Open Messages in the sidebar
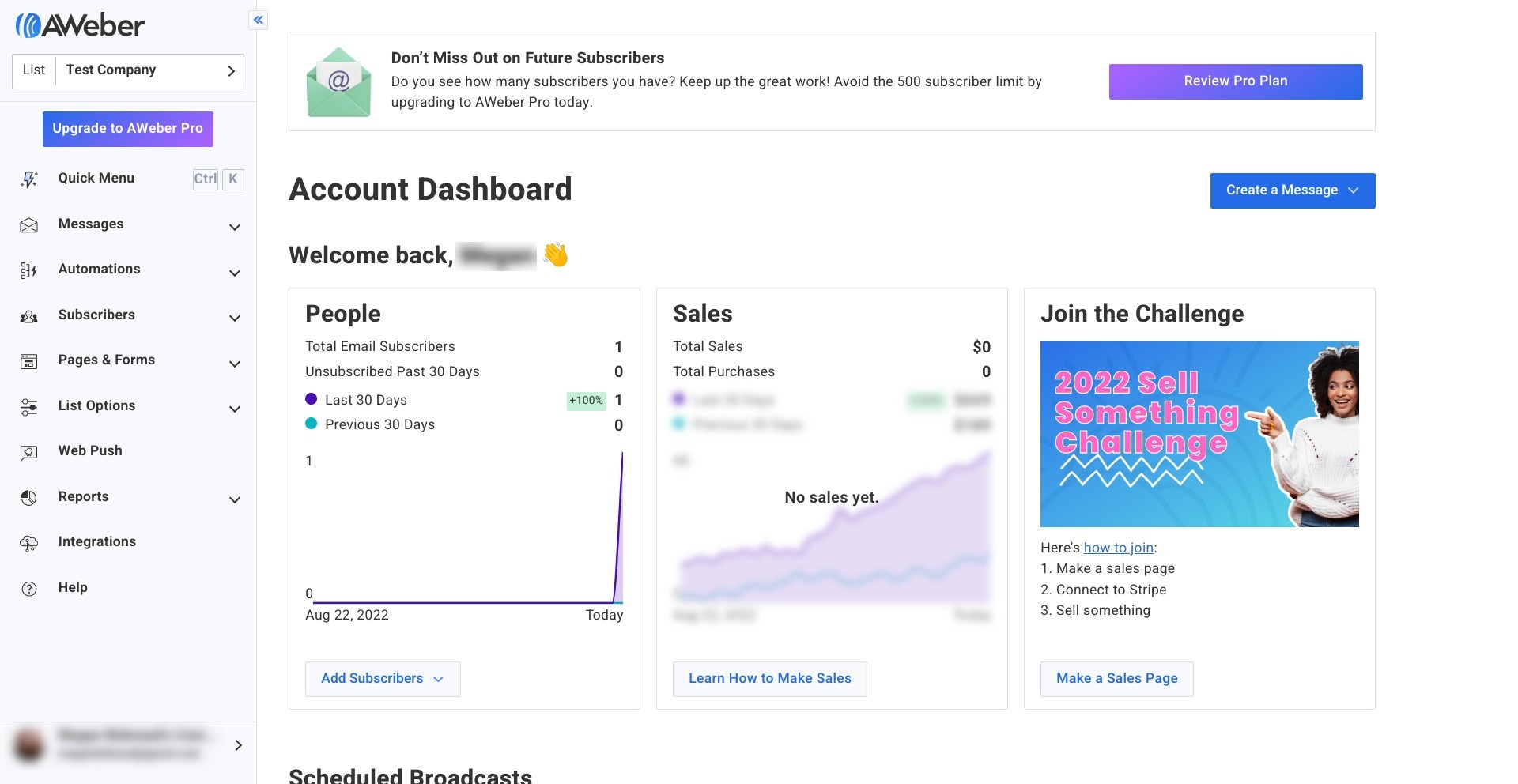1518x784 pixels. [91, 224]
